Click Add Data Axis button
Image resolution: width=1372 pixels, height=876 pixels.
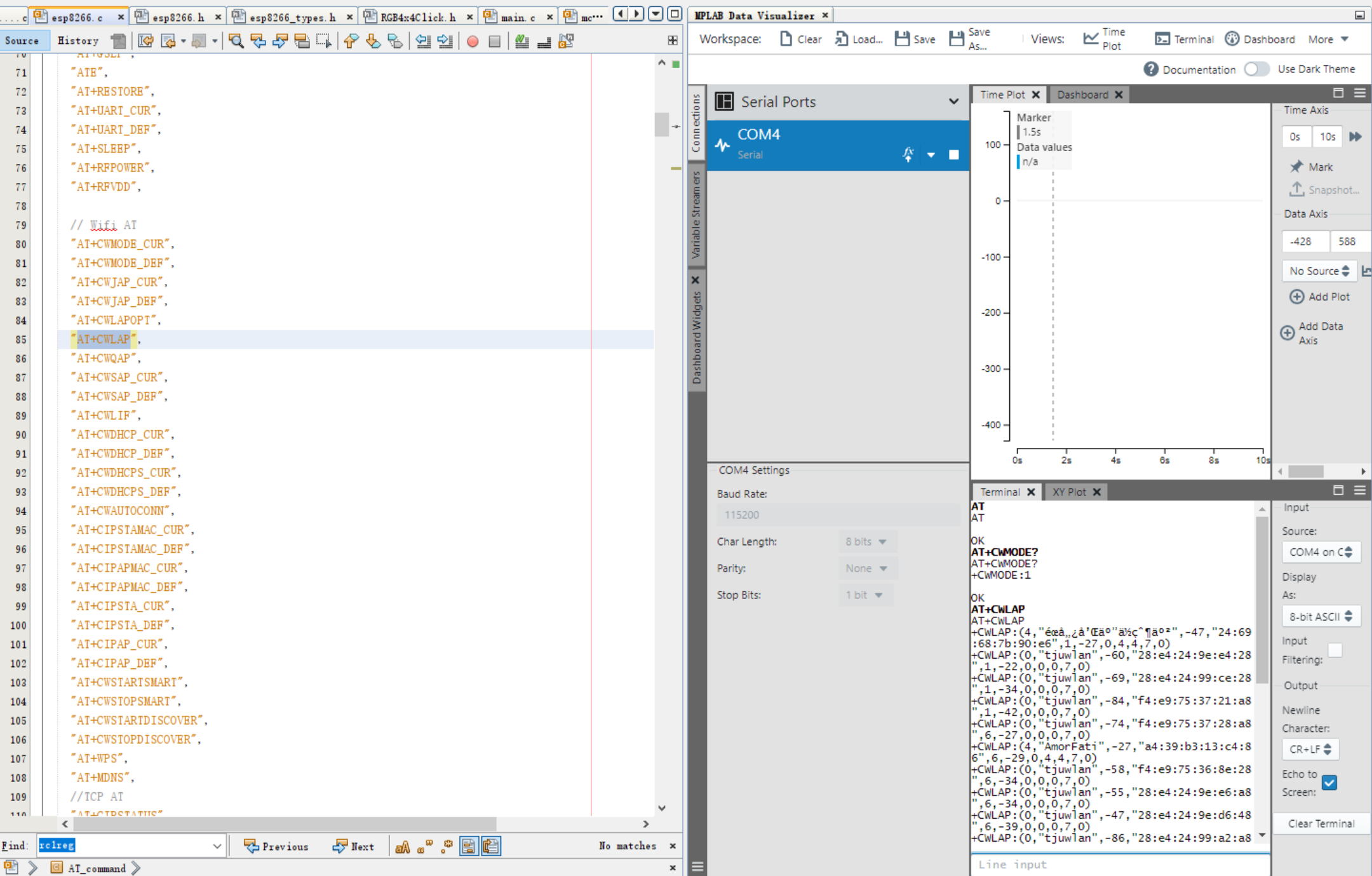tap(1312, 333)
